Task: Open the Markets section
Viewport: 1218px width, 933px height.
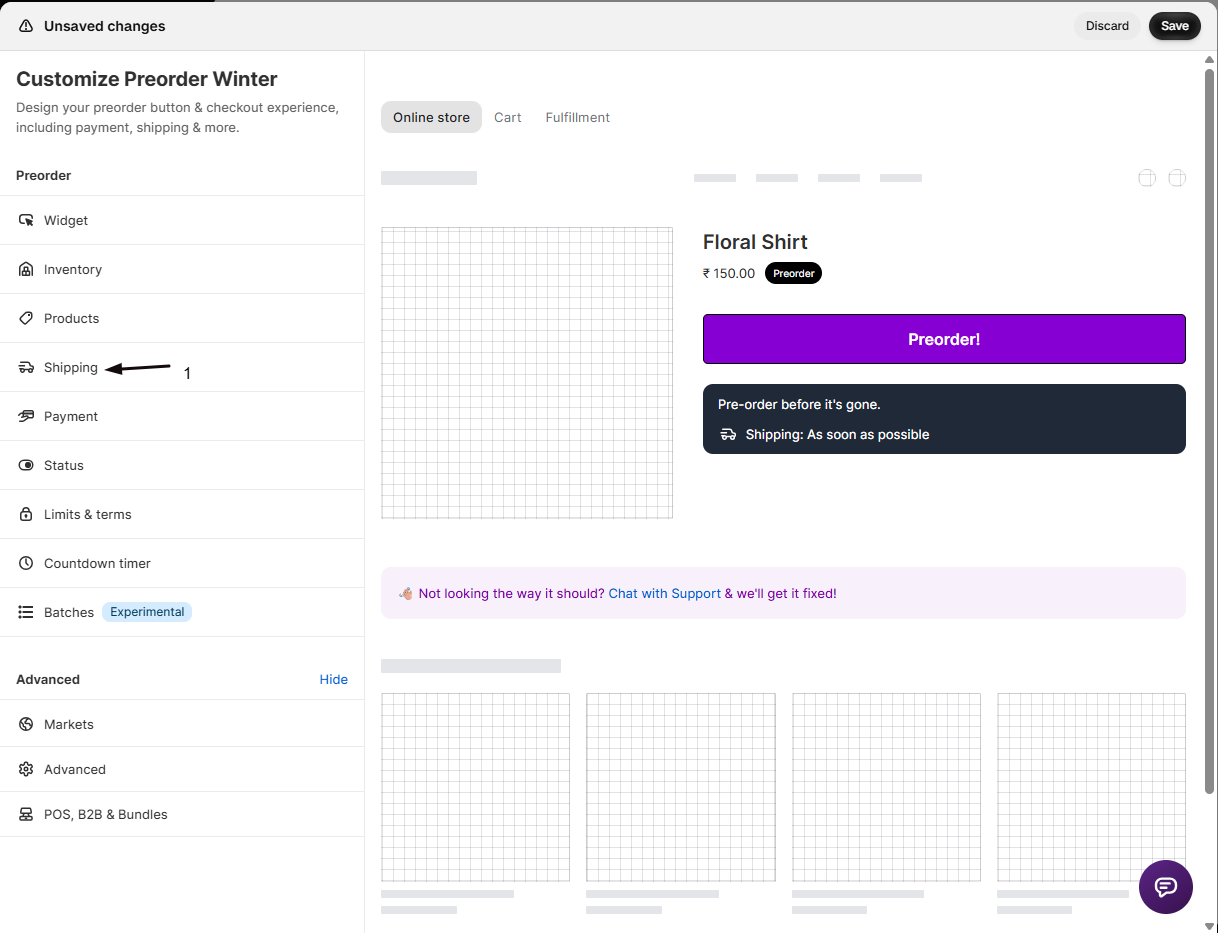Action: pos(182,724)
